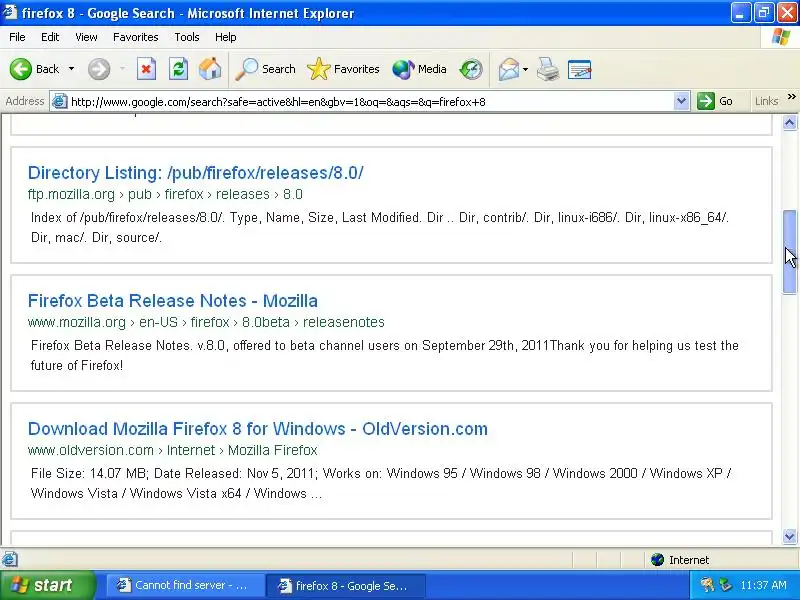Open the Firefox Beta Release Notes - Mozilla link

173,301
